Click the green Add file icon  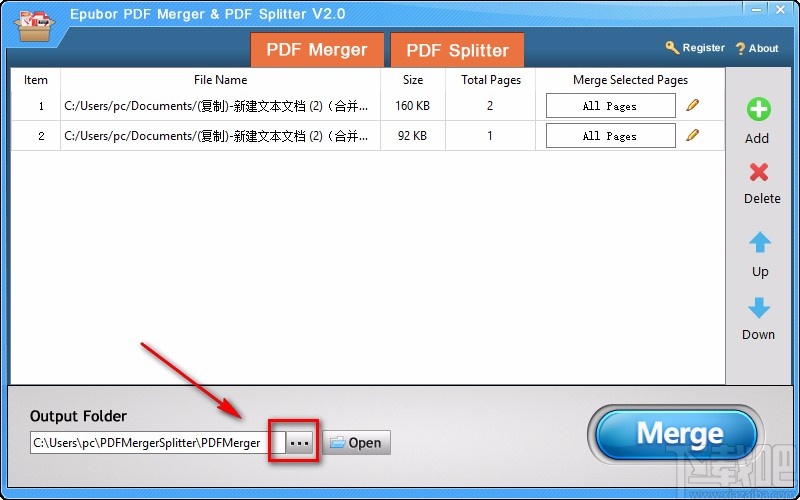(759, 109)
